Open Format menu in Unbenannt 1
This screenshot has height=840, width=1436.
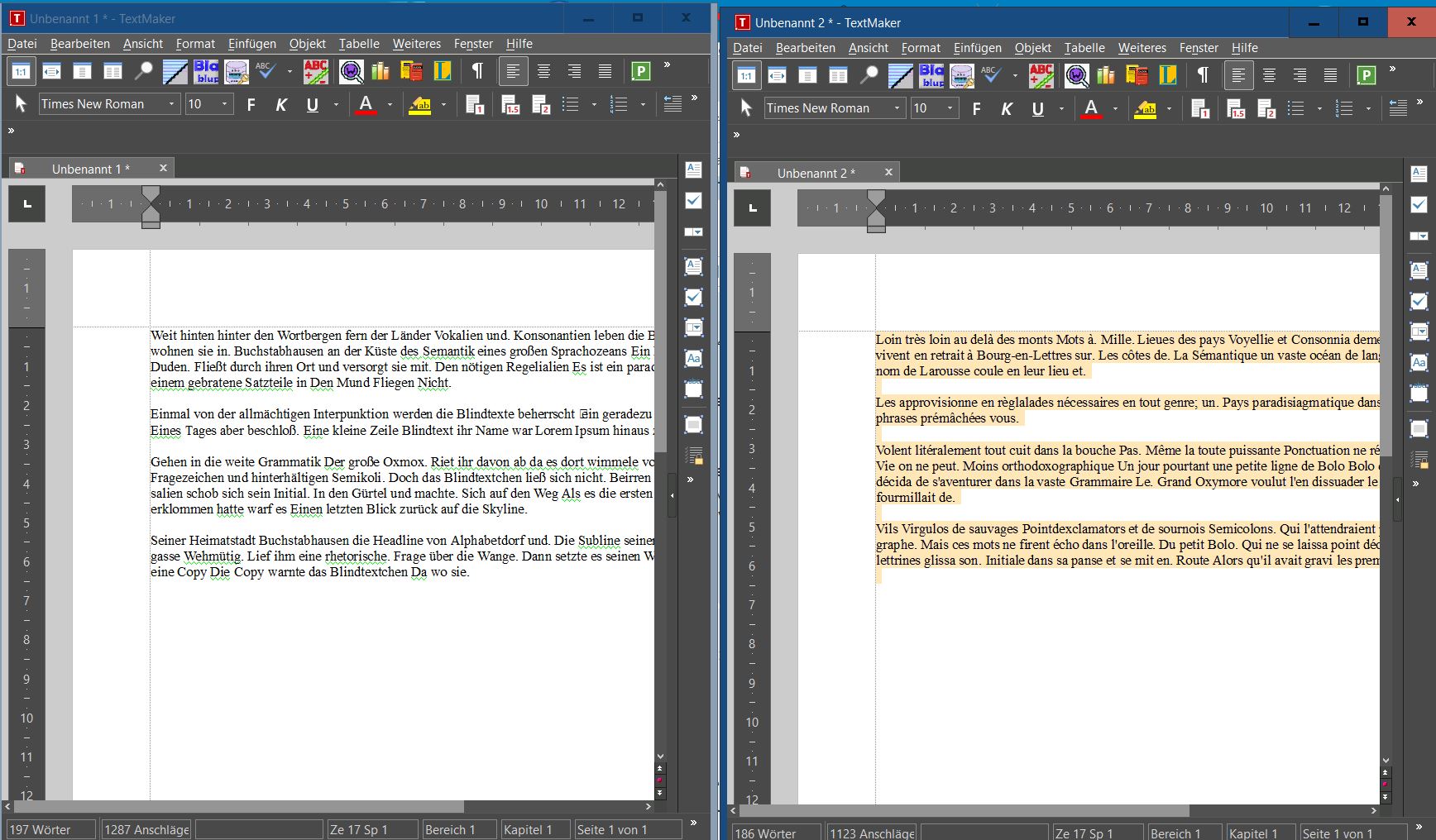[195, 44]
